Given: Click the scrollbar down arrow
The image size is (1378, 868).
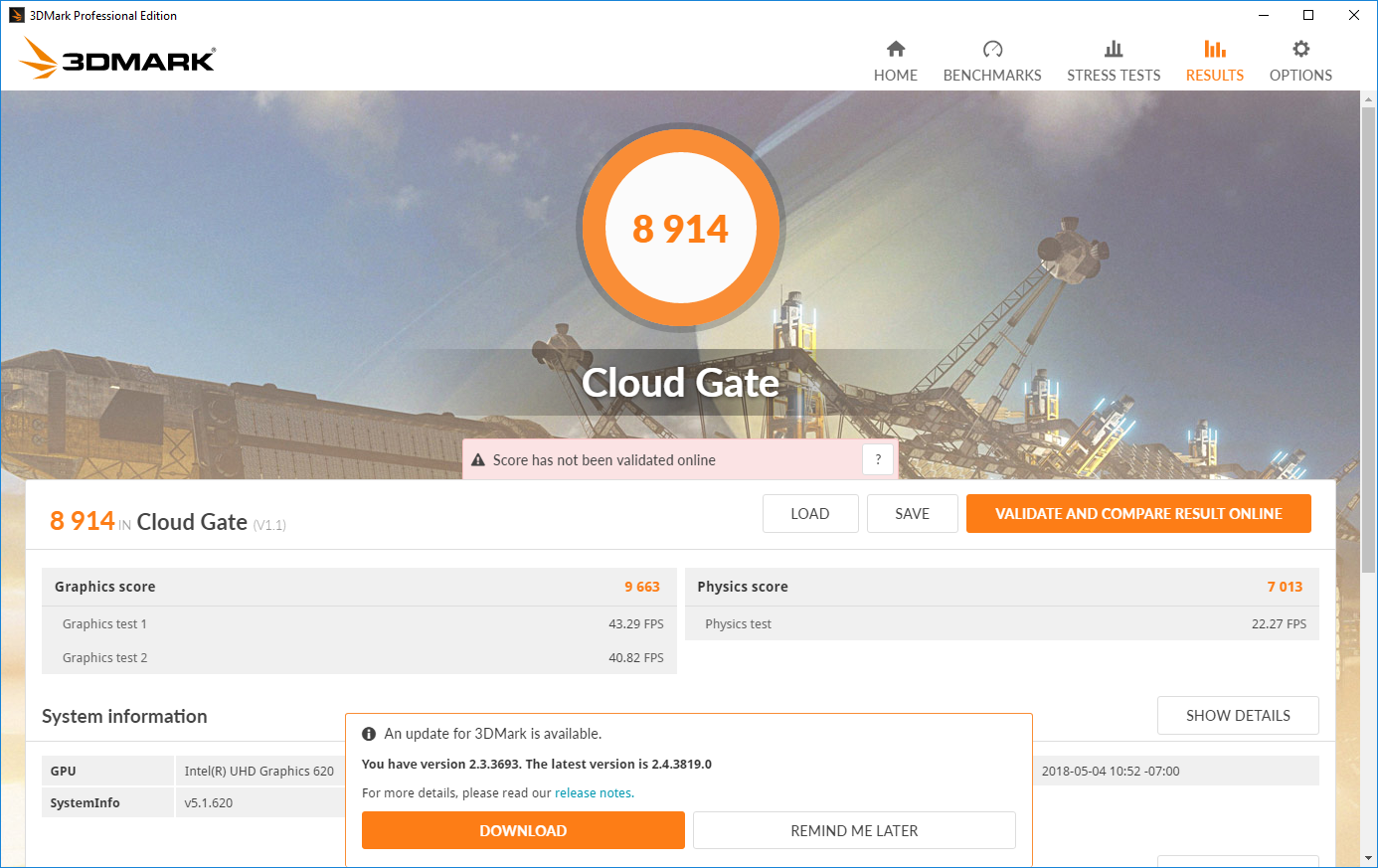Looking at the screenshot, I should (x=1369, y=858).
